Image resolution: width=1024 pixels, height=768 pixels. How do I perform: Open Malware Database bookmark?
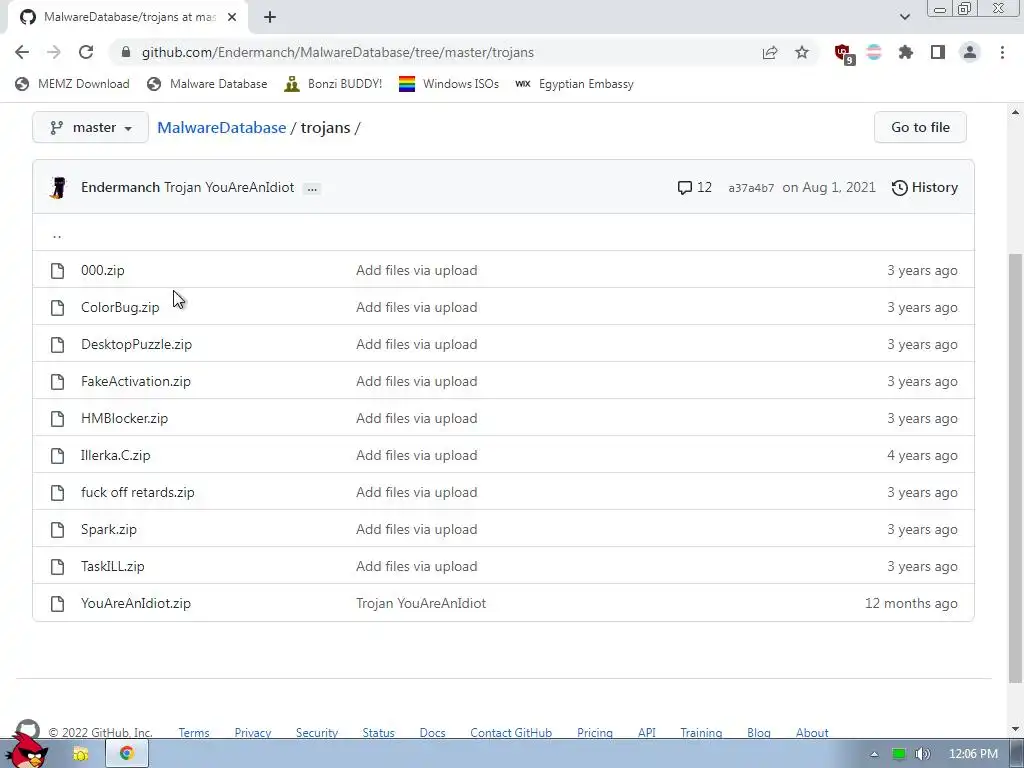coord(207,84)
